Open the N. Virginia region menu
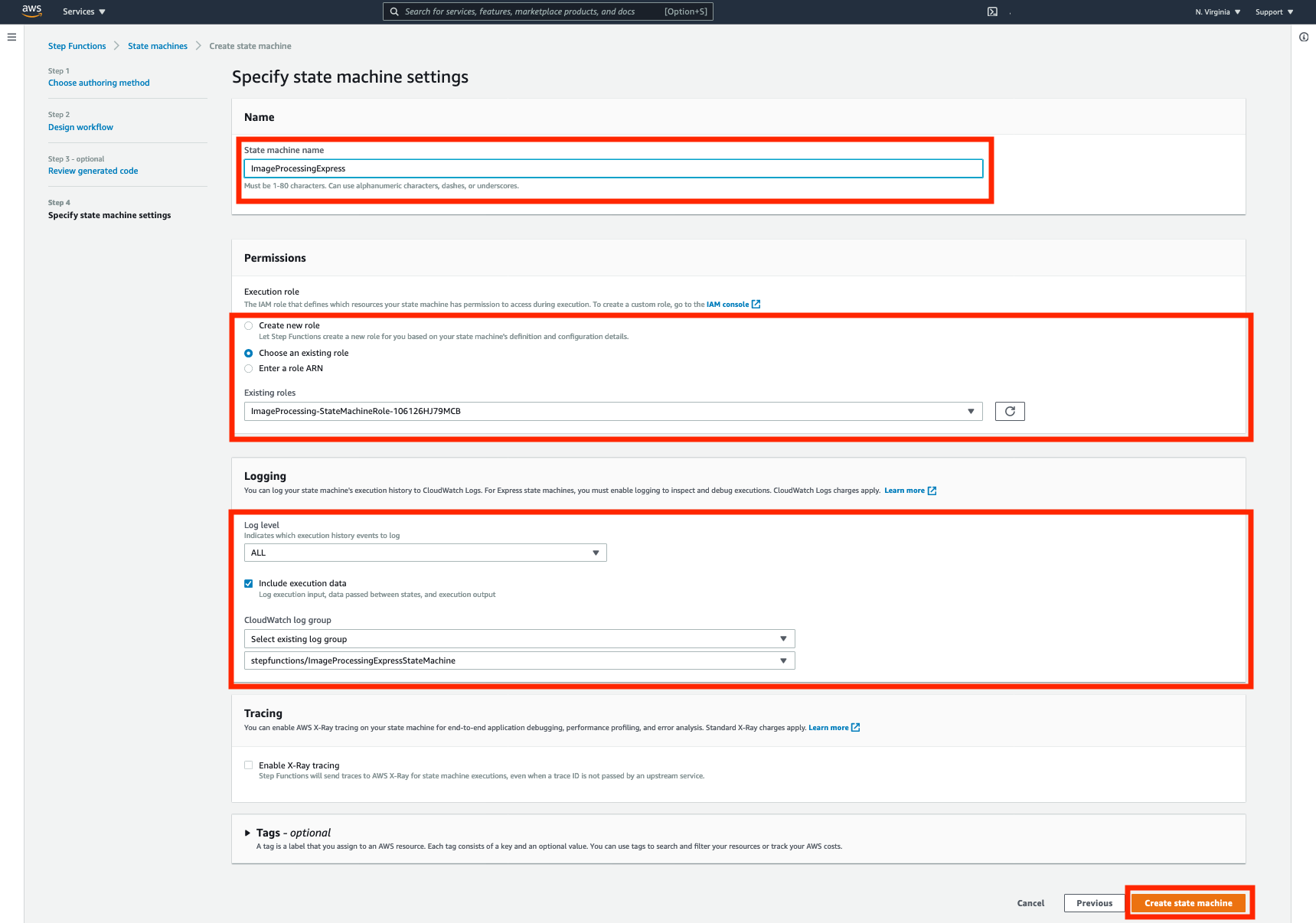Image resolution: width=1316 pixels, height=923 pixels. tap(1218, 11)
